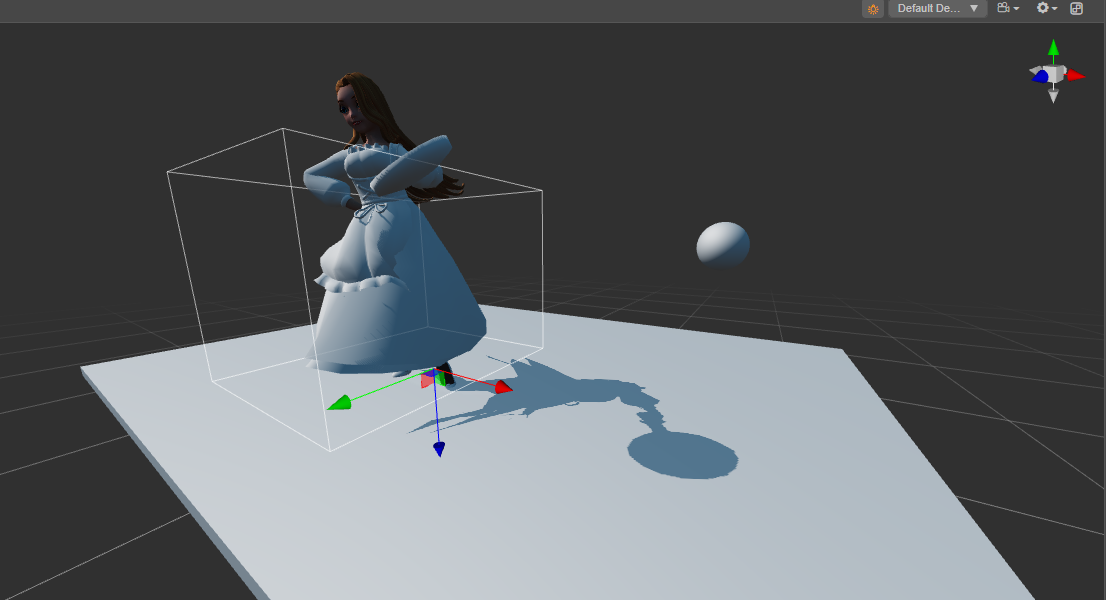Viewport: 1106px width, 600px height.
Task: Open the gear settings dropdown
Action: [1046, 8]
